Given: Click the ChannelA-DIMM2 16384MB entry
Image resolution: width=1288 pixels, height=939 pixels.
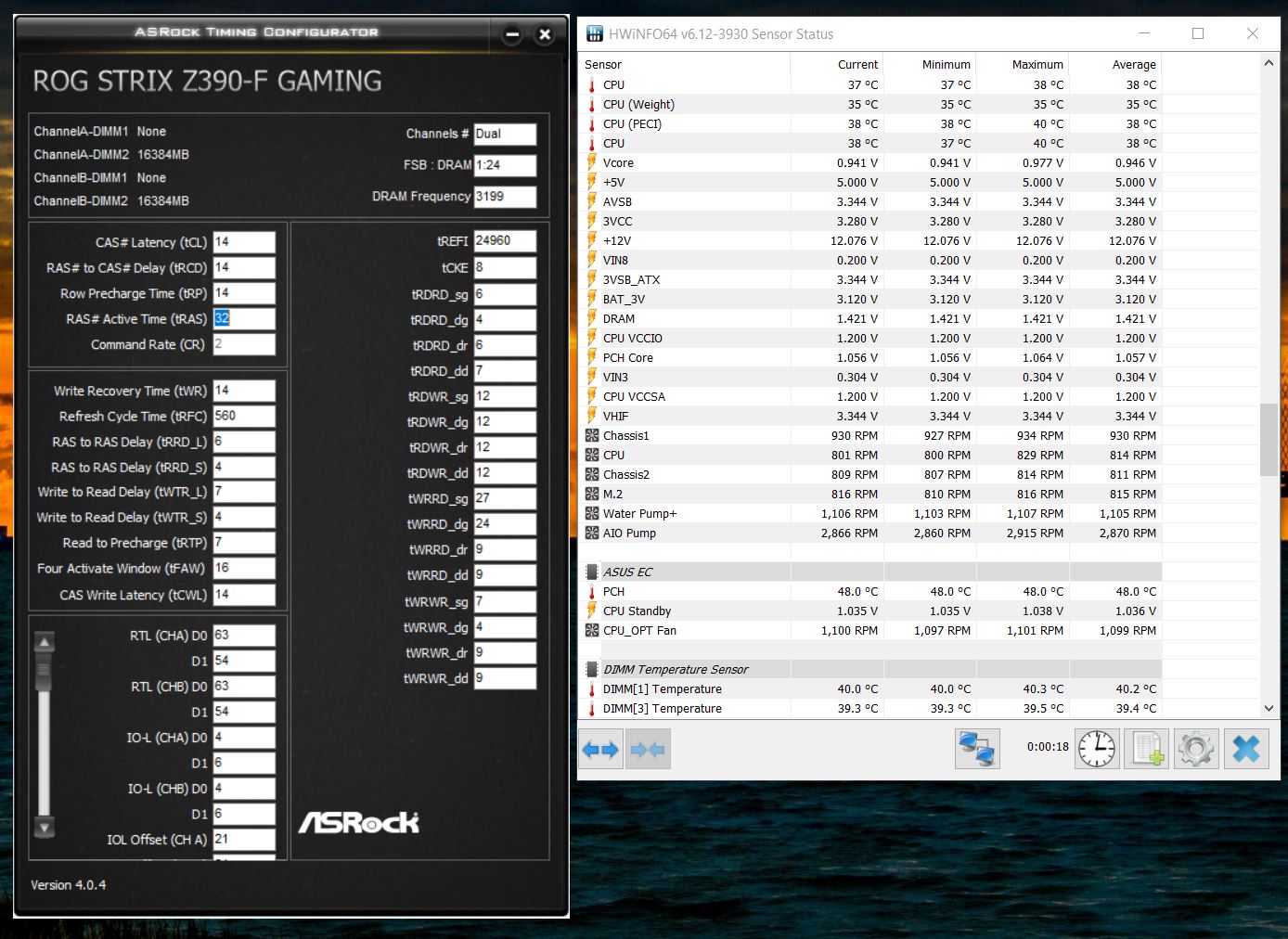Looking at the screenshot, I should [x=111, y=155].
